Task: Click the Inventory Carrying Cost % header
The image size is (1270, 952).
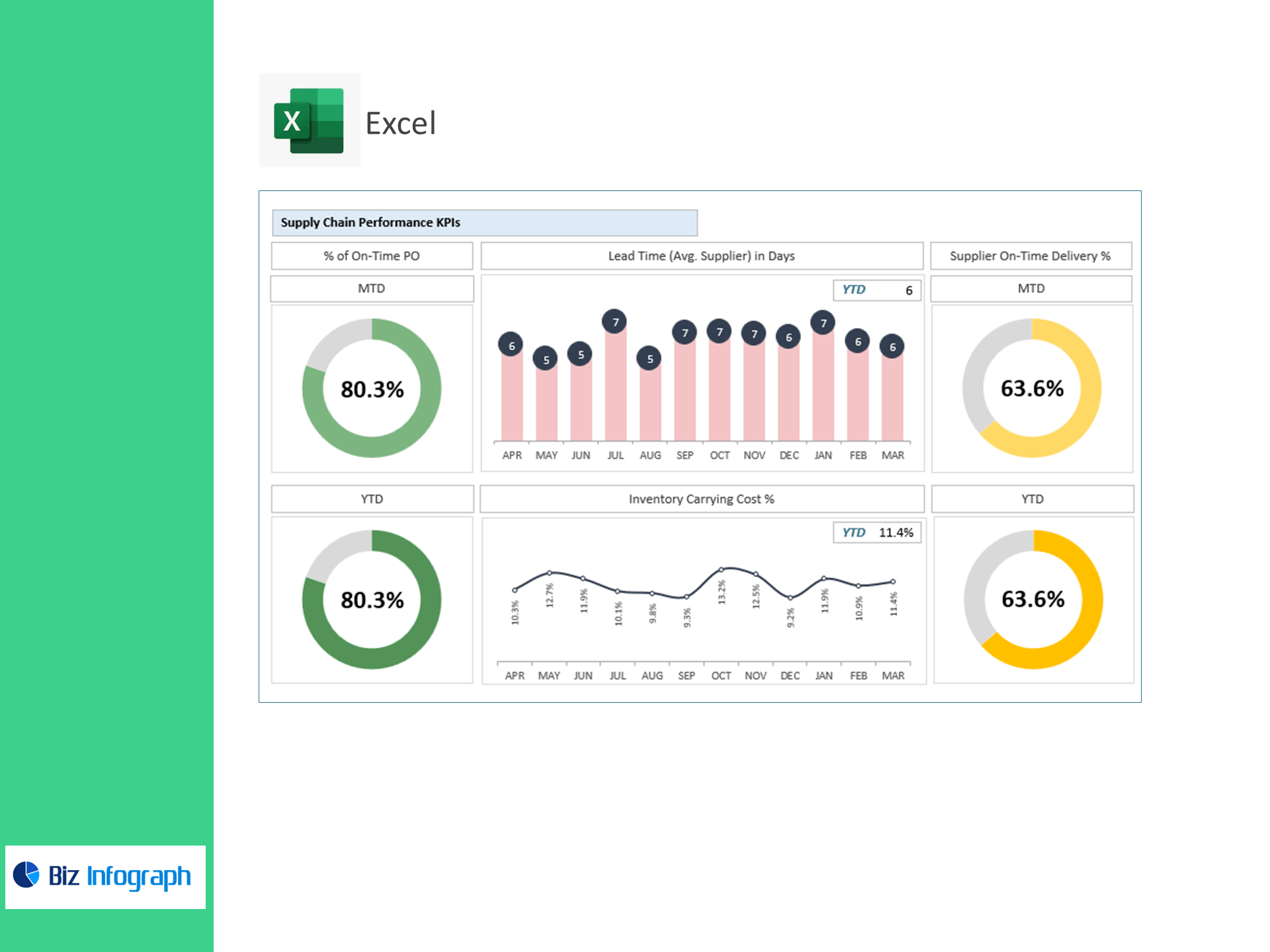Action: [701, 499]
